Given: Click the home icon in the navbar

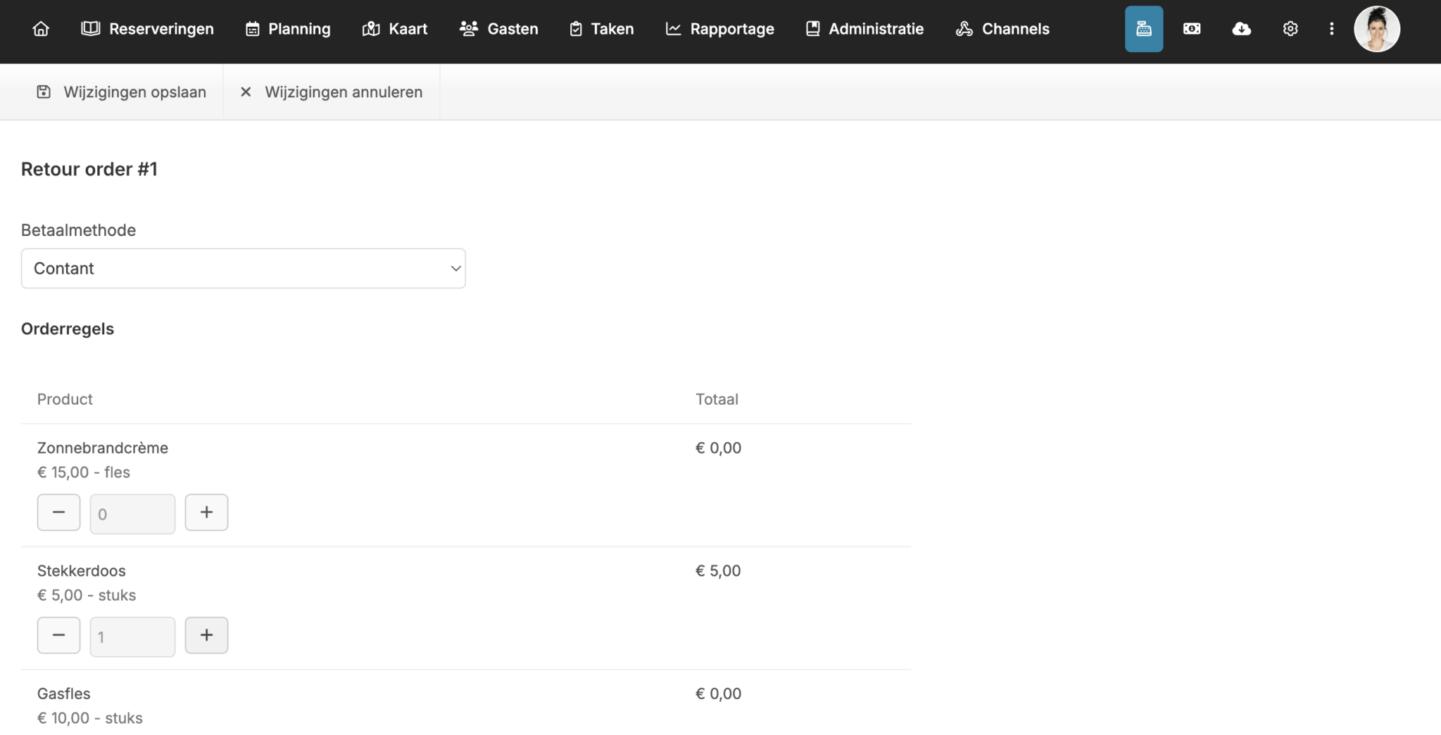Looking at the screenshot, I should tap(41, 29).
